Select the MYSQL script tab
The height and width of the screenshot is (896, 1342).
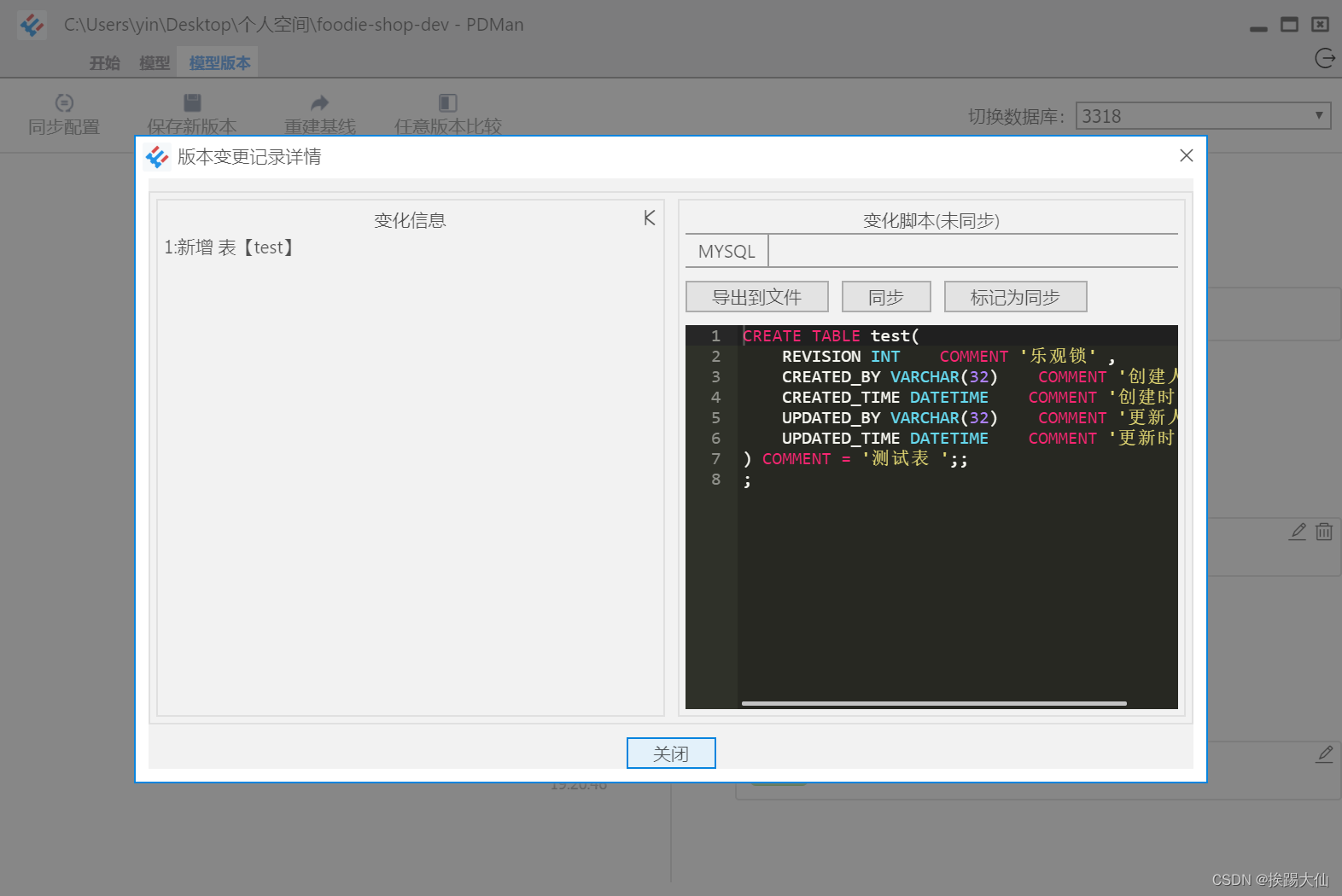pyautogui.click(x=726, y=251)
